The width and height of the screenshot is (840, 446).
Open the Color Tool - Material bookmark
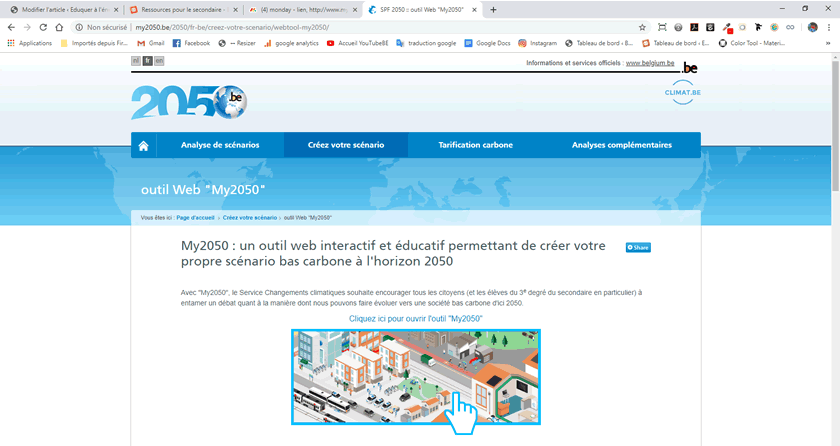pos(752,43)
